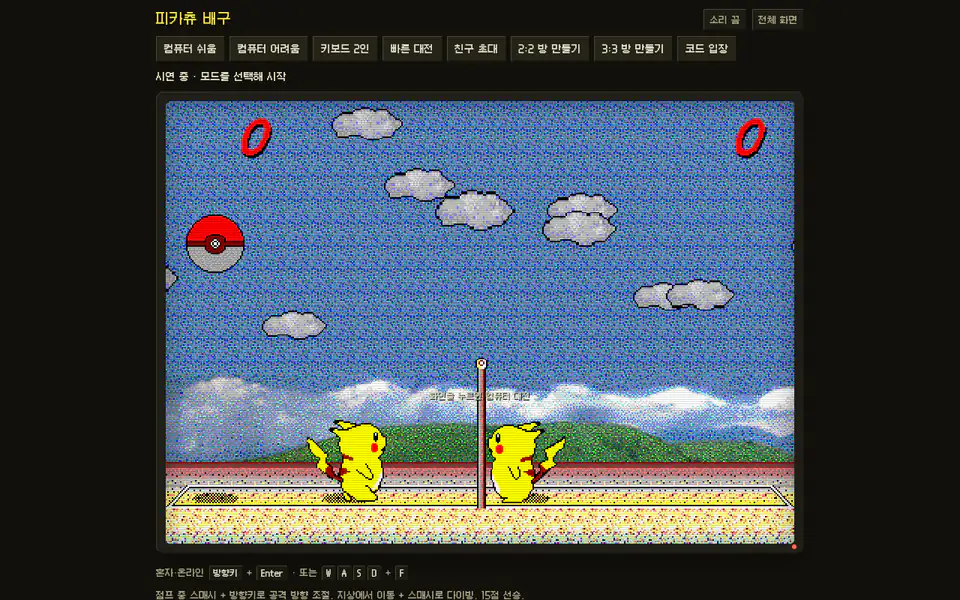Open the 친구 초대 option

[x=476, y=49]
